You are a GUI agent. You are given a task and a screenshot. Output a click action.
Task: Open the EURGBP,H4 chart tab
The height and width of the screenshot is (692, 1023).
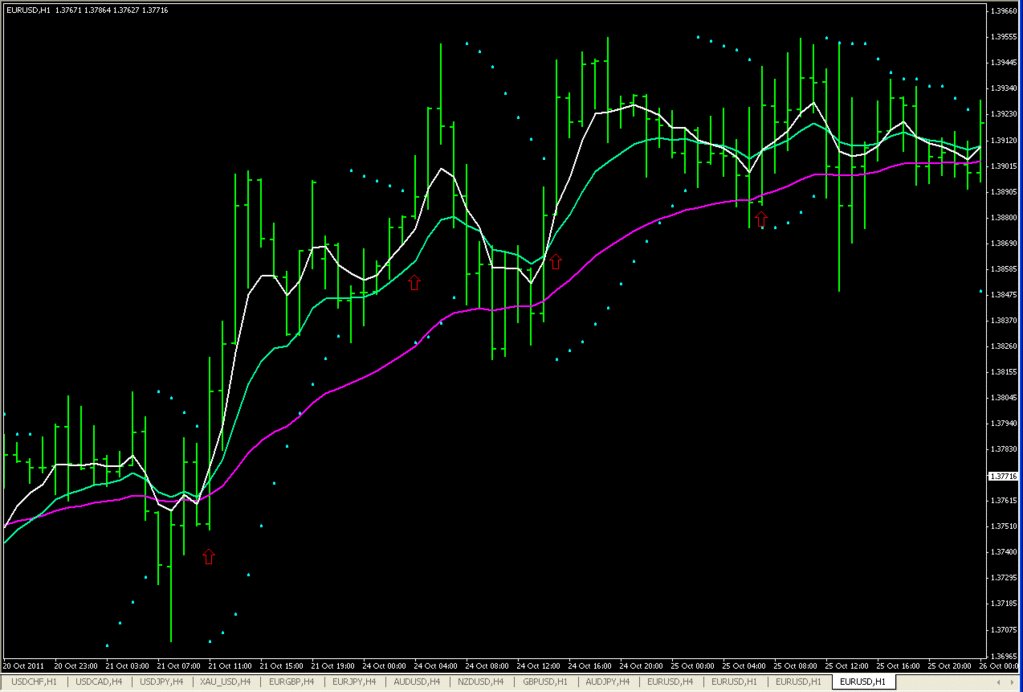point(292,682)
